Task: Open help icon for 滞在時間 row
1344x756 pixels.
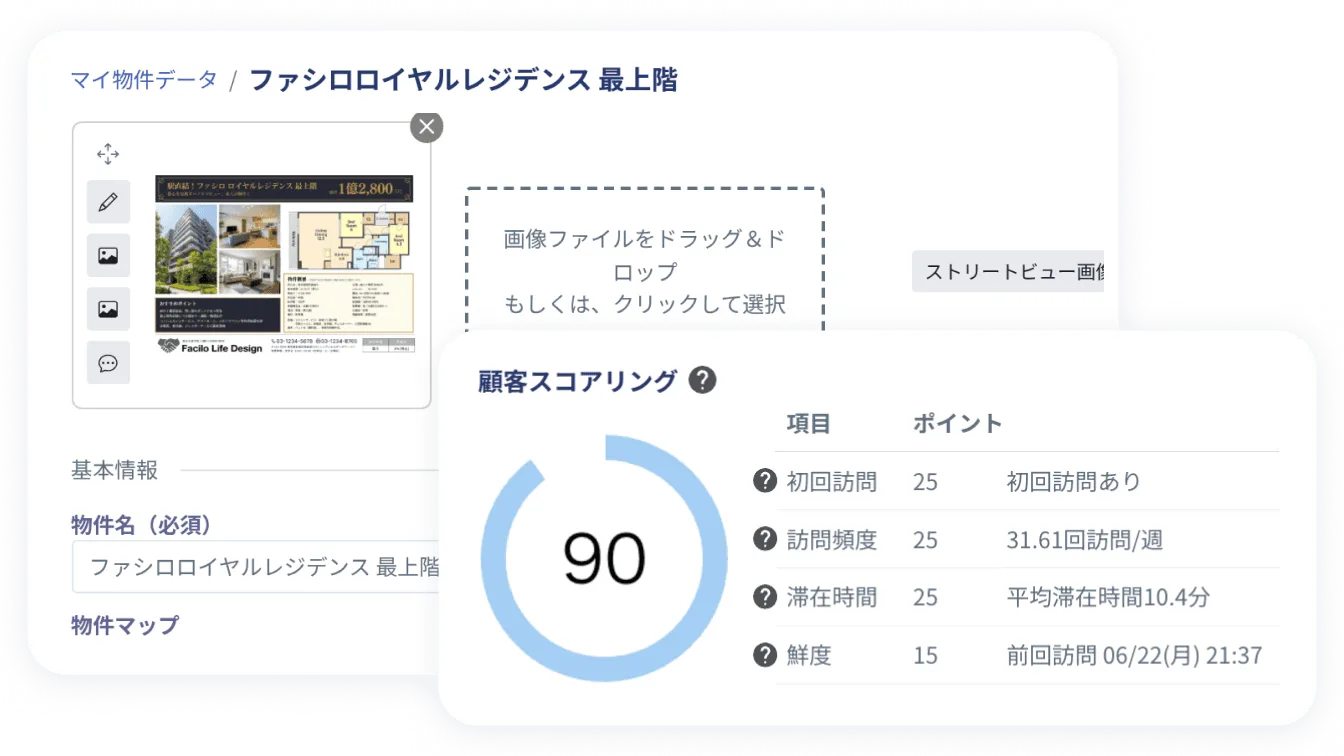Action: [765, 597]
